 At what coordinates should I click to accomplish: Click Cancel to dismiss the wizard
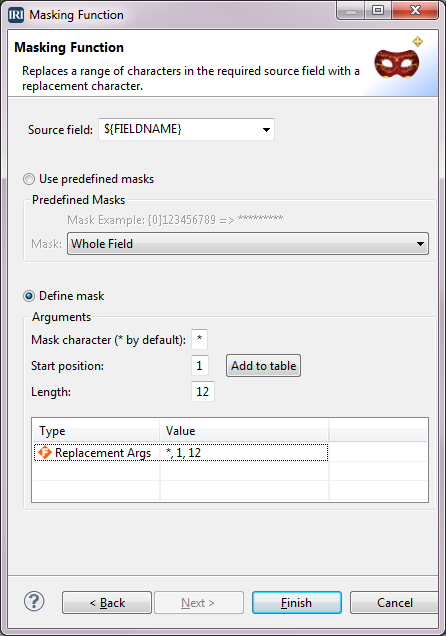(394, 603)
